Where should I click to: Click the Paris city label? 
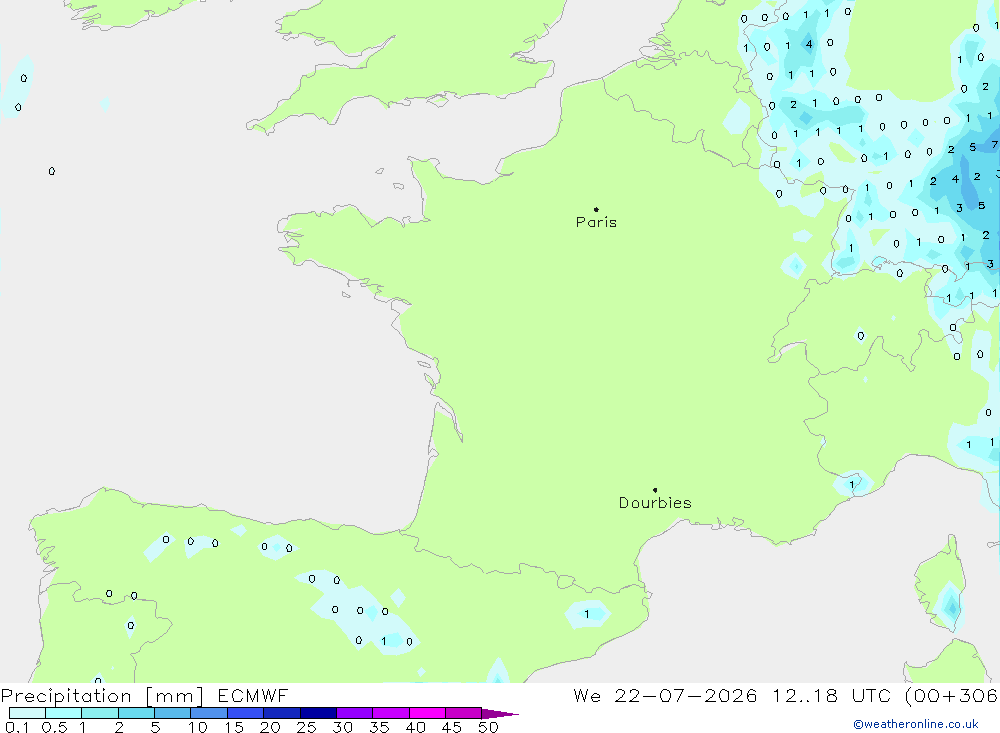click(x=596, y=222)
